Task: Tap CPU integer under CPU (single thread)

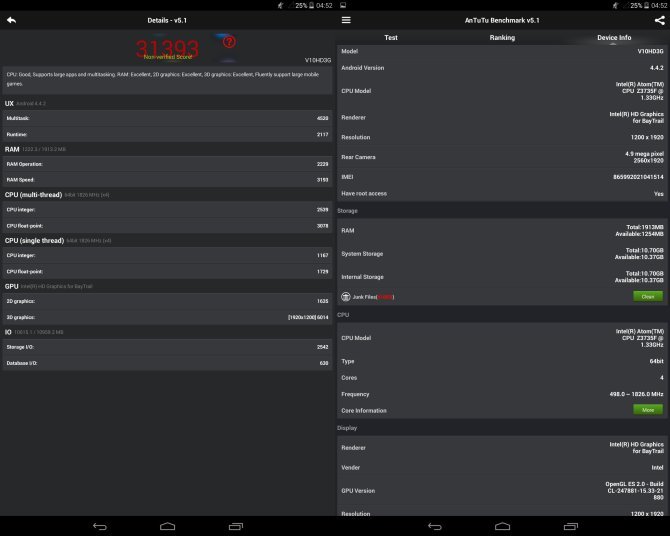Action: 168,255
